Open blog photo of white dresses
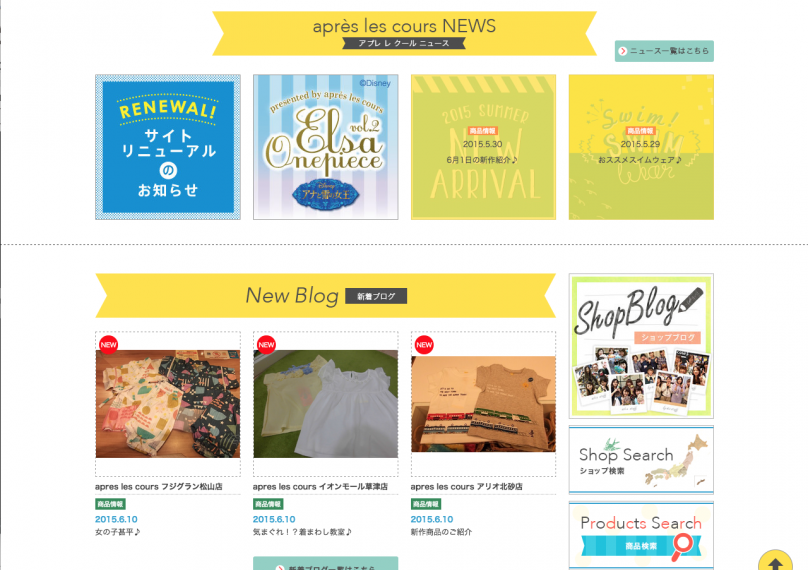This screenshot has width=808, height=570. tap(326, 404)
